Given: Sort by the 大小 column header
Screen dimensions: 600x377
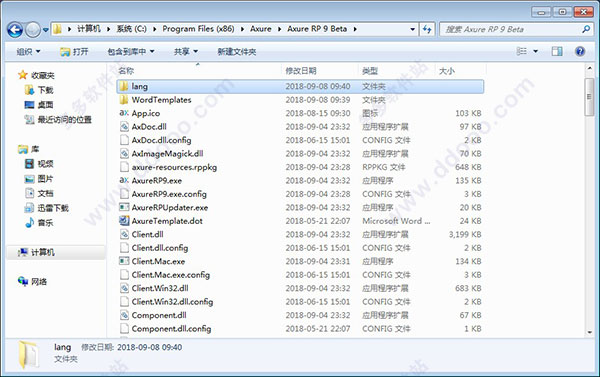Looking at the screenshot, I should (x=446, y=71).
